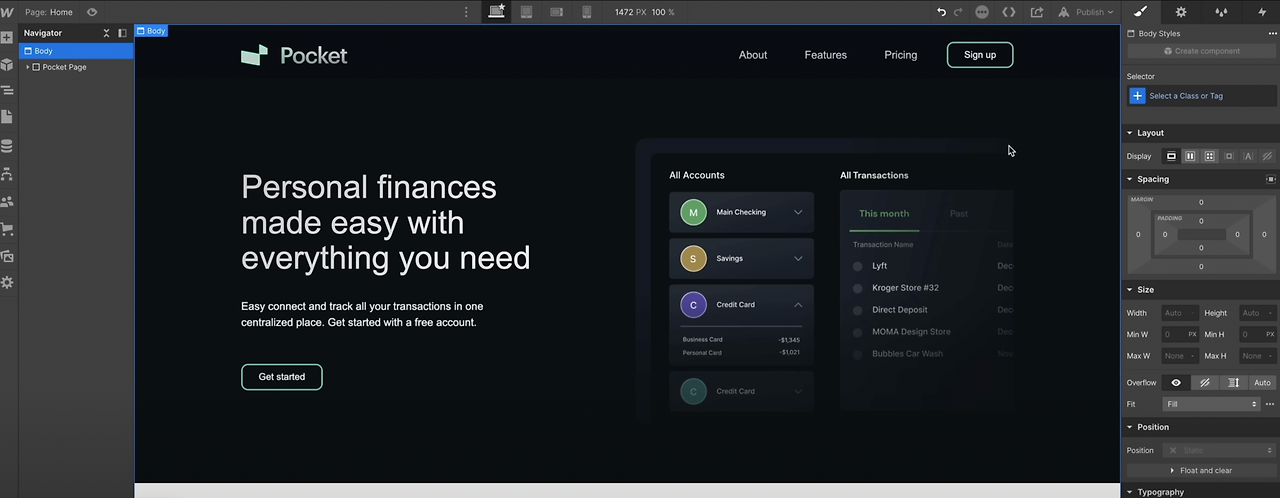
Task: Switch to the Style brush tab
Action: pyautogui.click(x=1141, y=12)
